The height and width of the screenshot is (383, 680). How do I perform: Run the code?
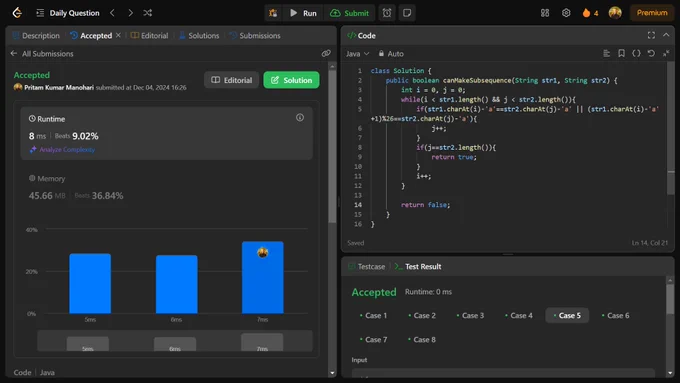point(304,13)
